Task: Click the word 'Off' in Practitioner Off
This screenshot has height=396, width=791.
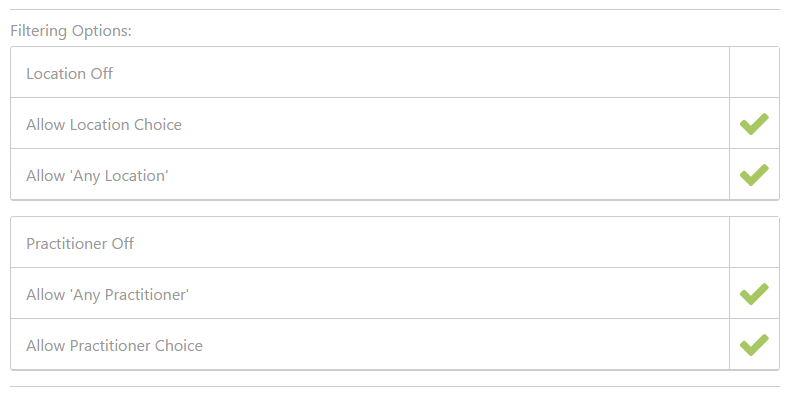Action: pyautogui.click(x=123, y=244)
